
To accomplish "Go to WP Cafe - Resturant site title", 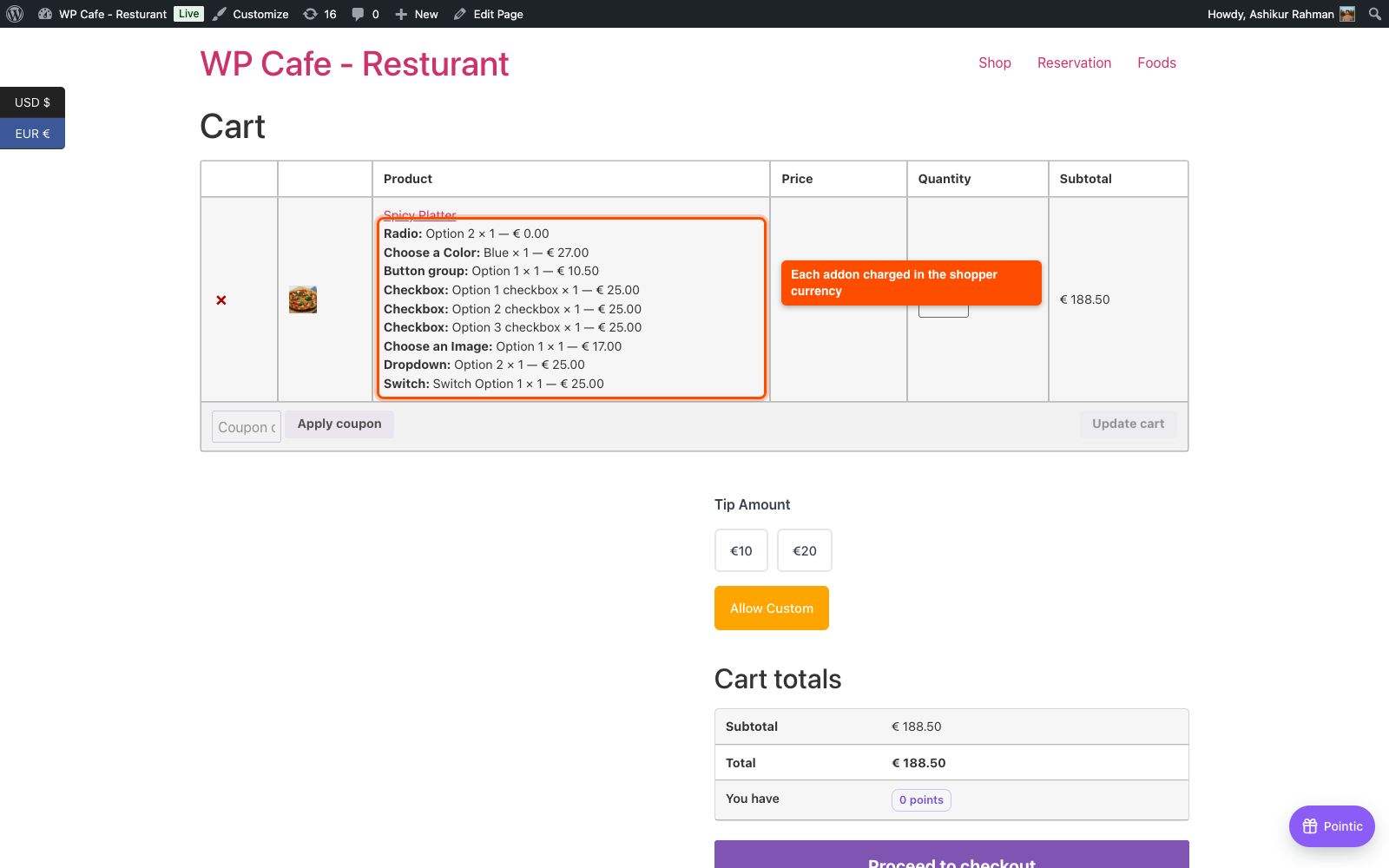I will (x=354, y=64).
